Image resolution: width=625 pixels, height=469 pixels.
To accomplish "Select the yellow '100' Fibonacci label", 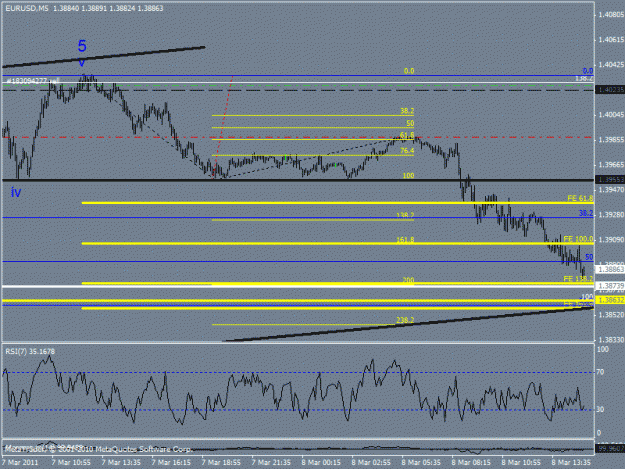I will tap(408, 176).
